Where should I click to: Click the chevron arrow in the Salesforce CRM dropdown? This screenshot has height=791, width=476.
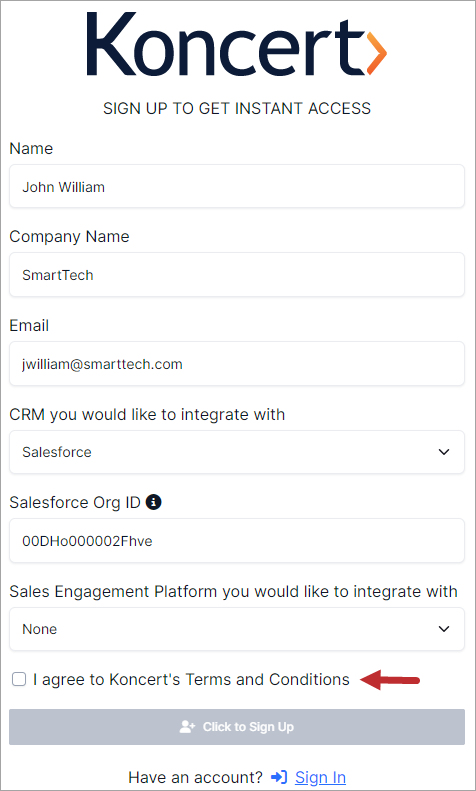click(x=444, y=452)
